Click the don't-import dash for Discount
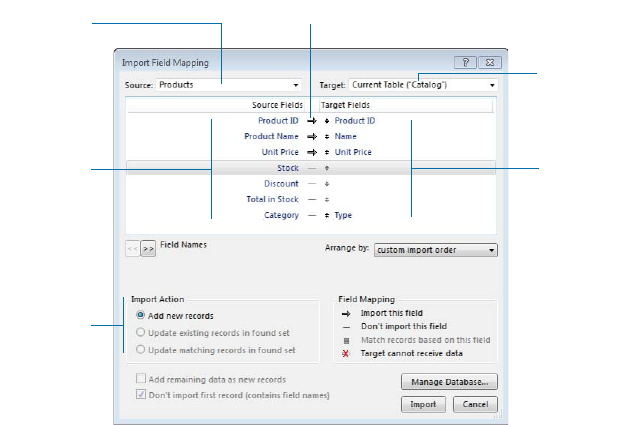The image size is (632, 425). pyautogui.click(x=311, y=184)
